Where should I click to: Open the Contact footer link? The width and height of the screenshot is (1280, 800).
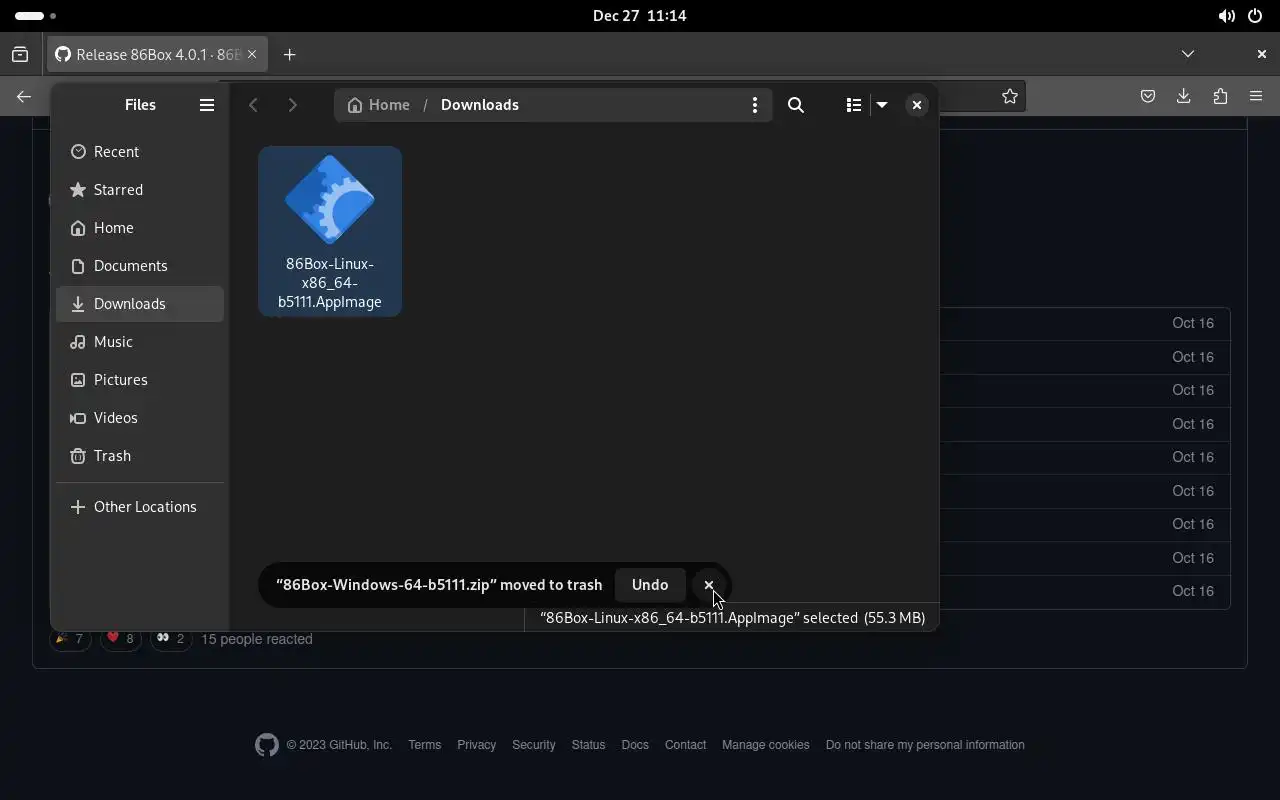[685, 745]
